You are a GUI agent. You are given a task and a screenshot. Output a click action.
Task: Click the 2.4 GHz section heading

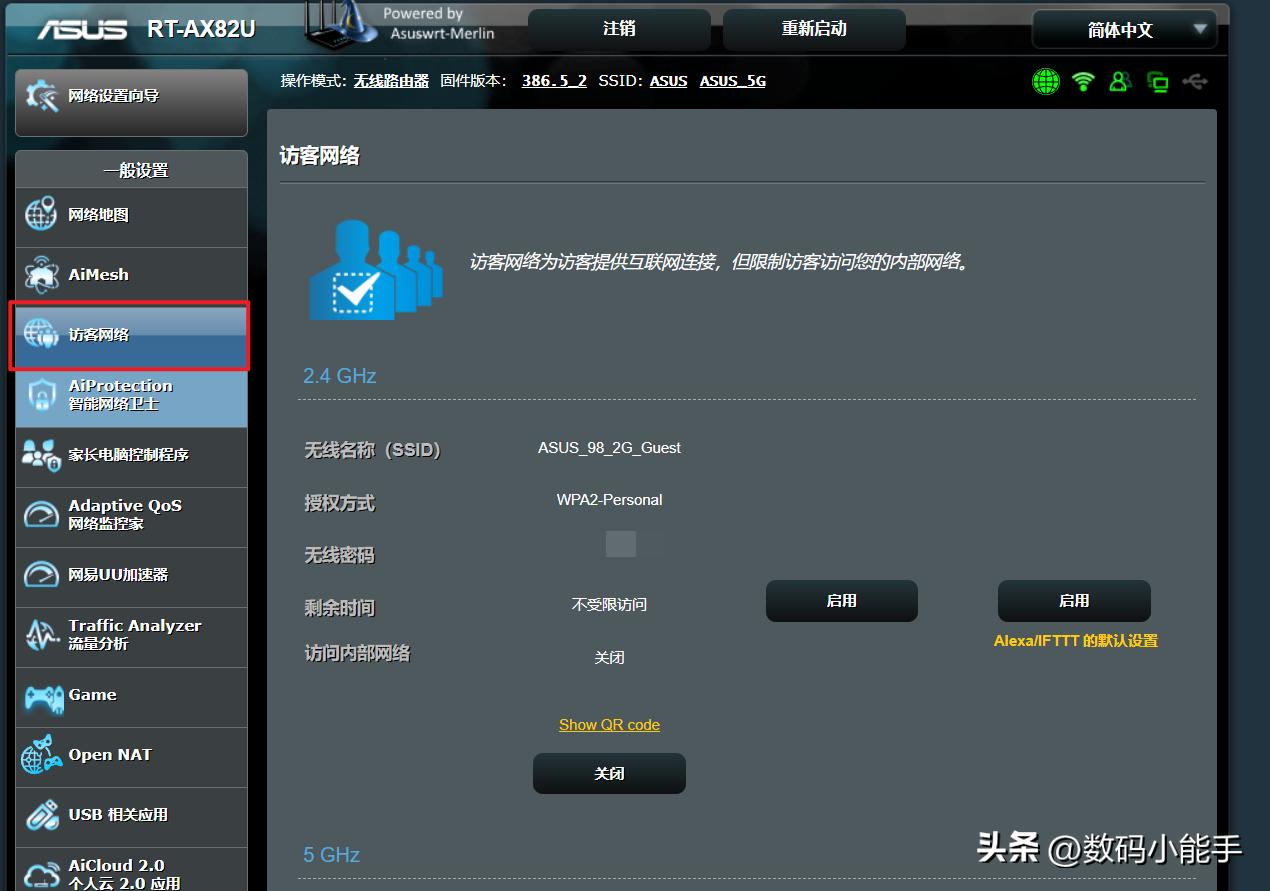[340, 376]
